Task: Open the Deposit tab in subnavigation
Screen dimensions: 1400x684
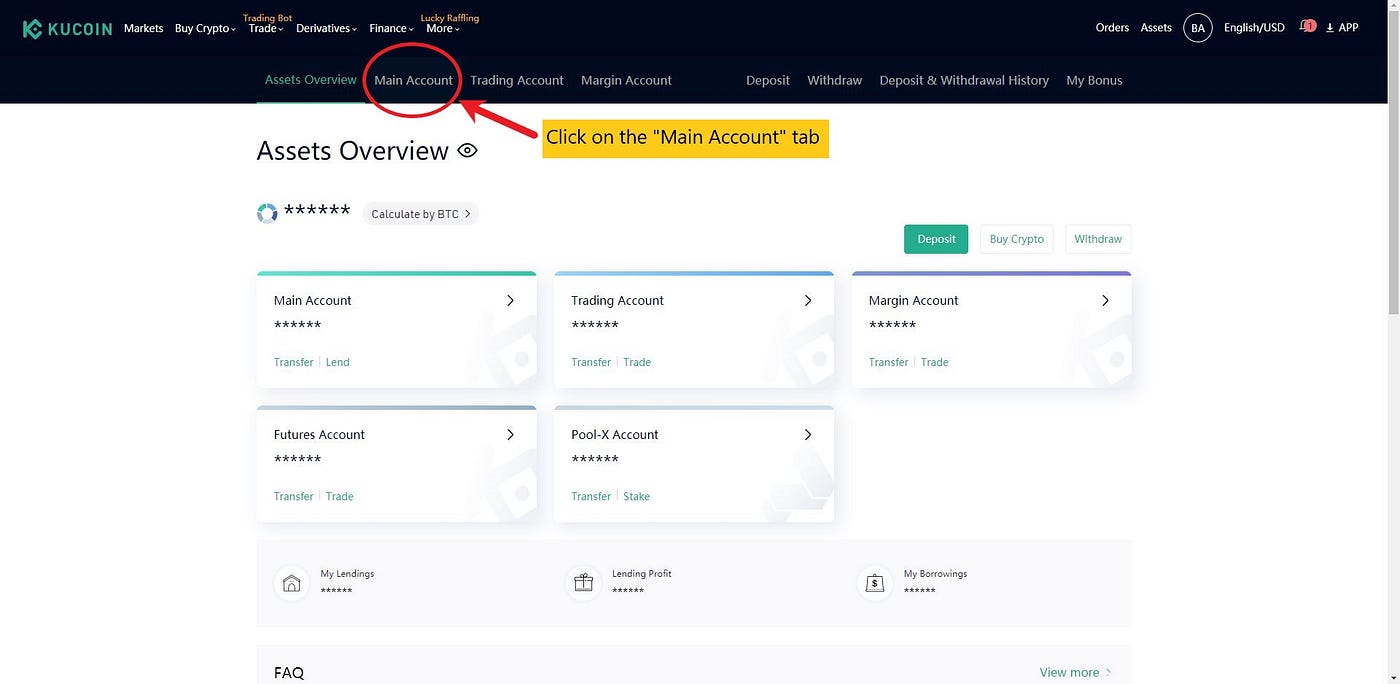Action: pos(768,80)
